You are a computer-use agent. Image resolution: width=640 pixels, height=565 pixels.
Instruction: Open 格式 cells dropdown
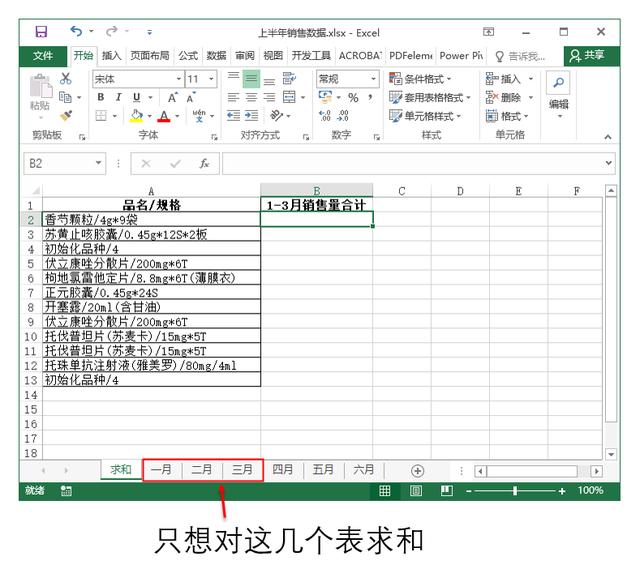point(507,116)
